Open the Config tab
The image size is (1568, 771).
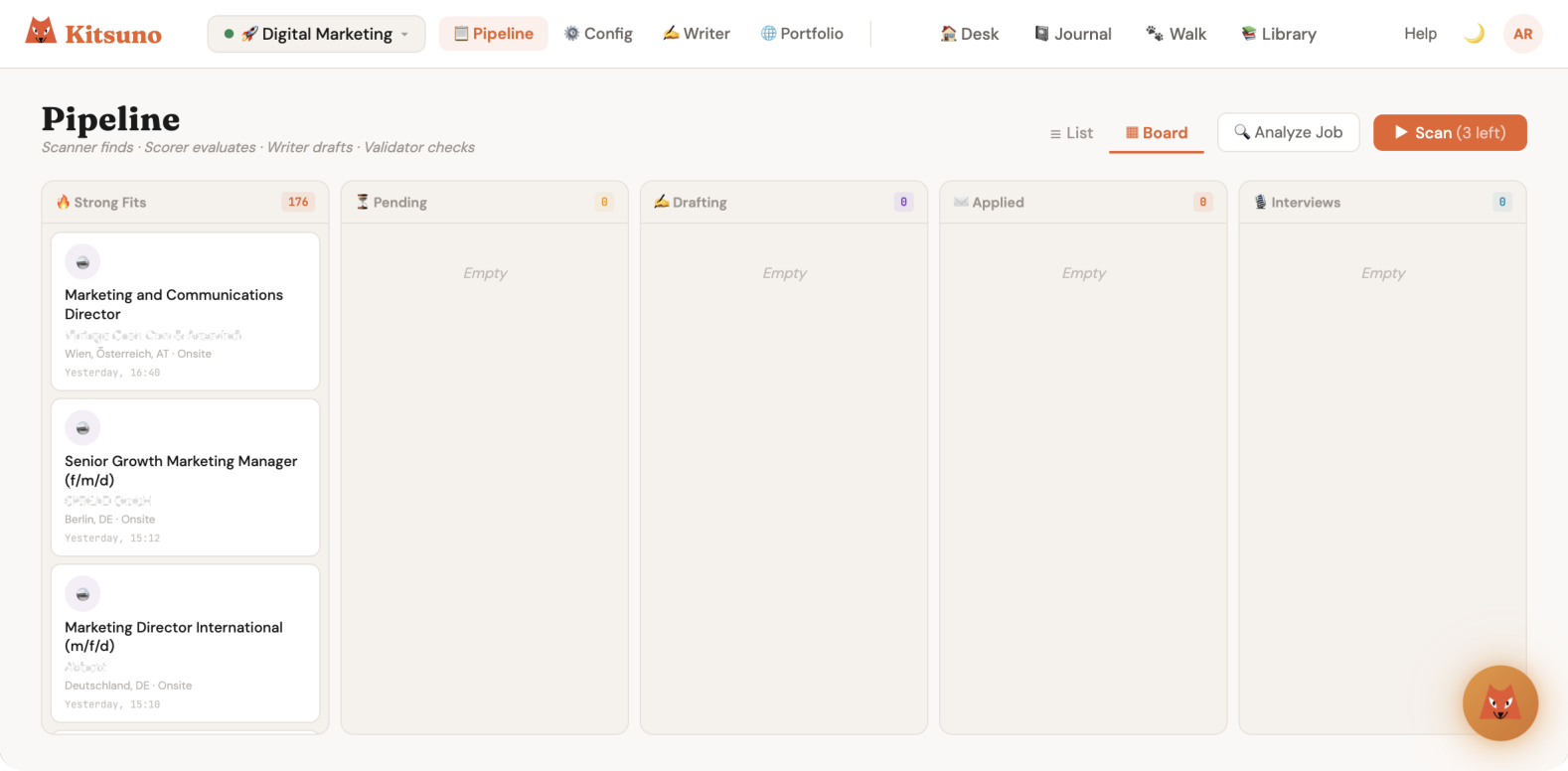598,34
